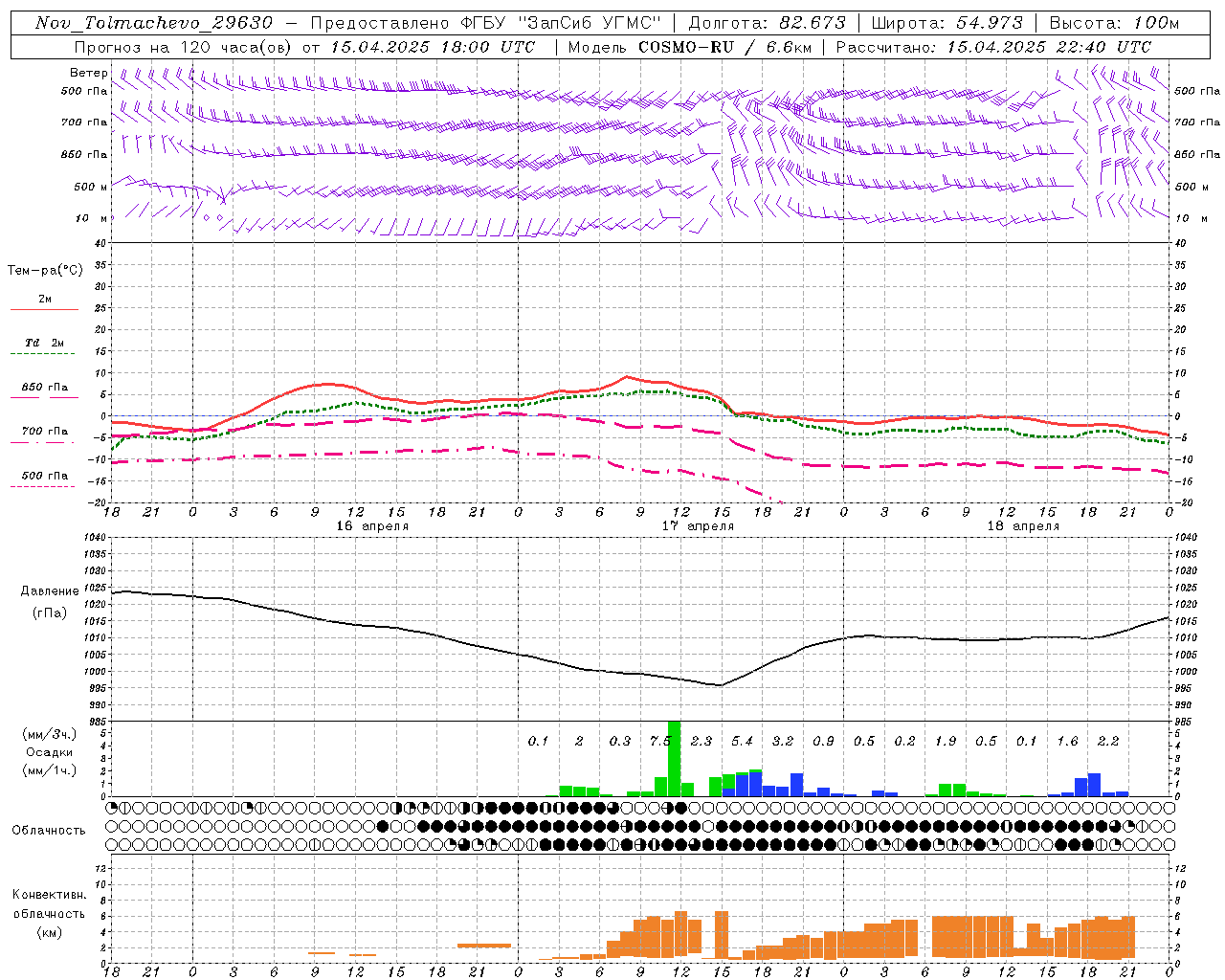
Task: Click the "Td 2м" dew point legend entry
Action: tap(44, 343)
